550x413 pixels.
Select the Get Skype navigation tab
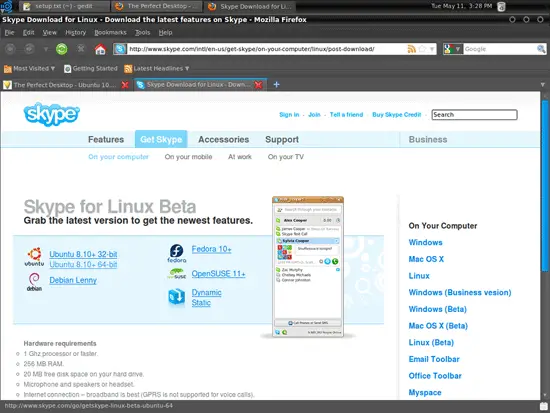click(161, 139)
